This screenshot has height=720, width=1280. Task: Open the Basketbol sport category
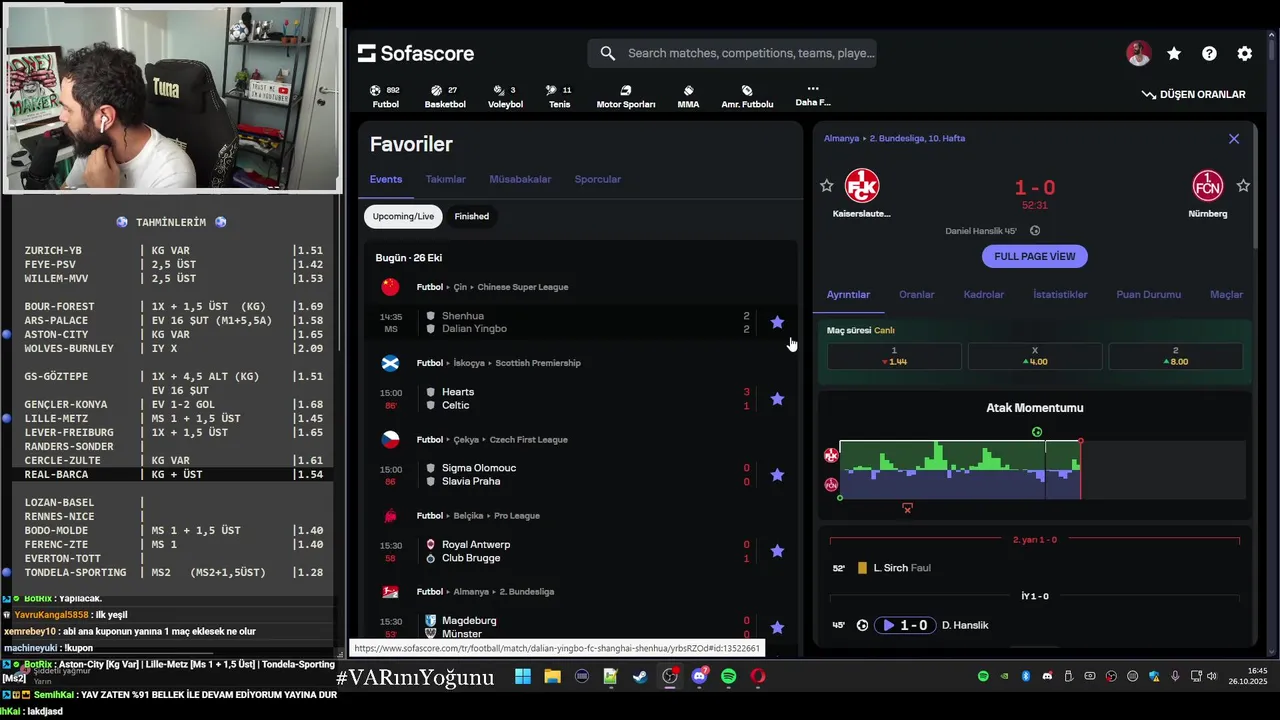click(x=445, y=97)
